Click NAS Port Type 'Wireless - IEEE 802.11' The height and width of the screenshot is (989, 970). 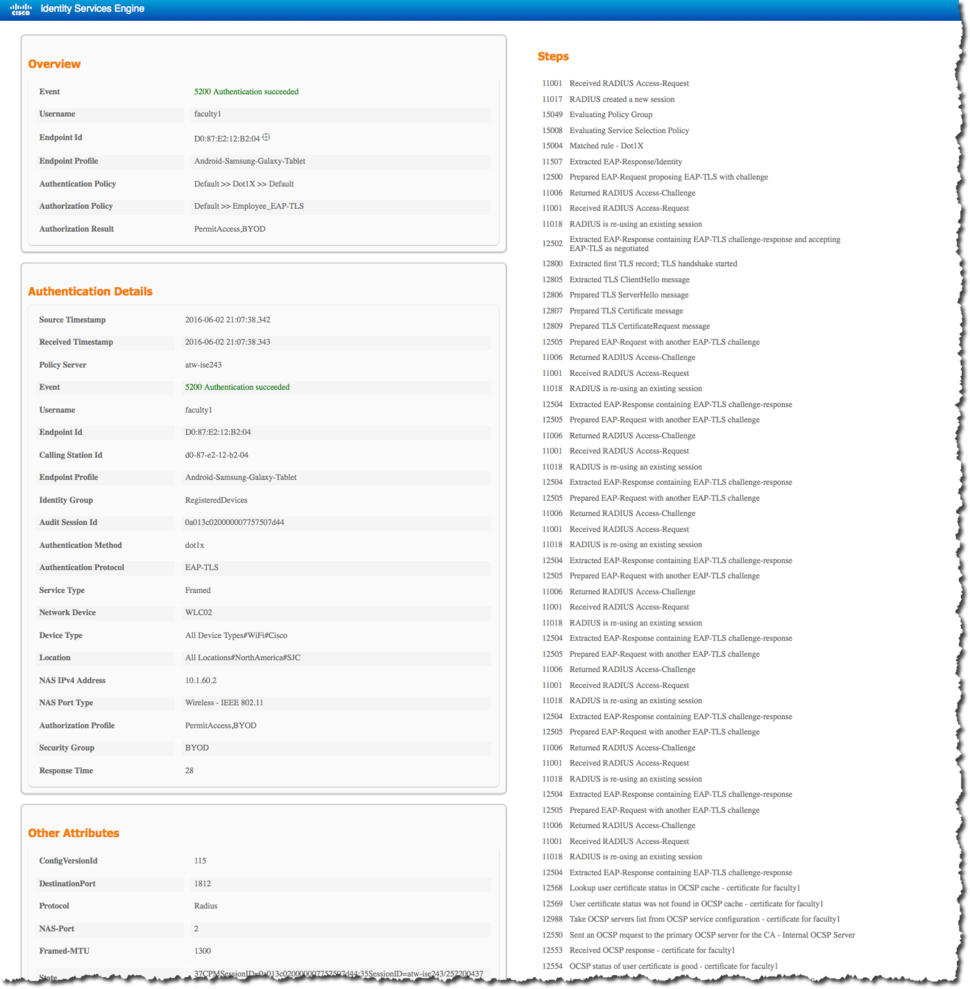click(224, 703)
